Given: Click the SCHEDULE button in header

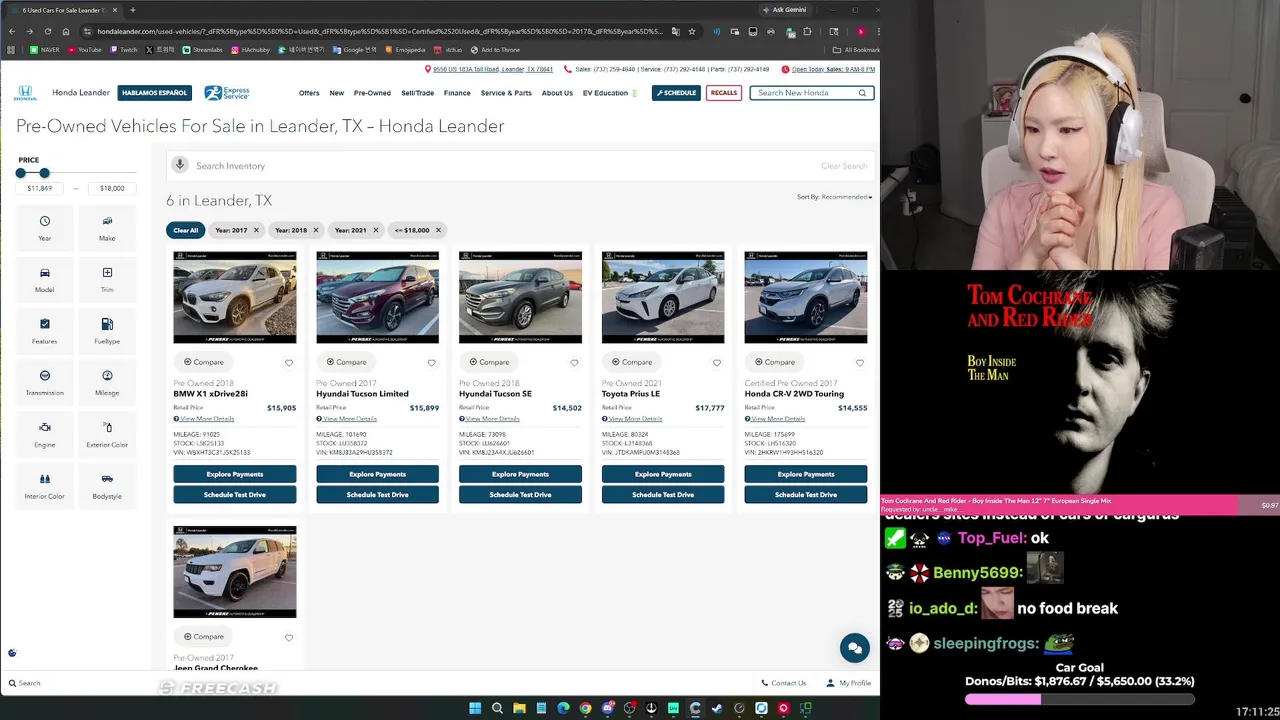Looking at the screenshot, I should (676, 93).
